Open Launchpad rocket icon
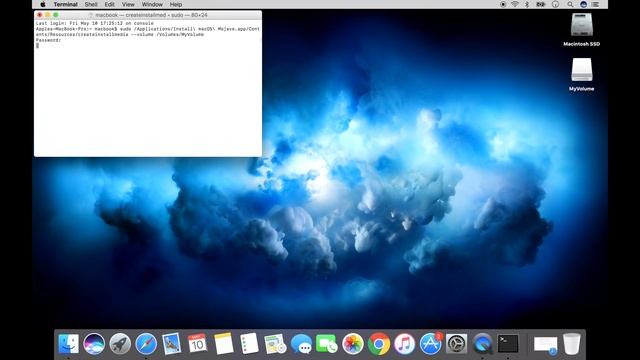The height and width of the screenshot is (360, 640). 120,344
